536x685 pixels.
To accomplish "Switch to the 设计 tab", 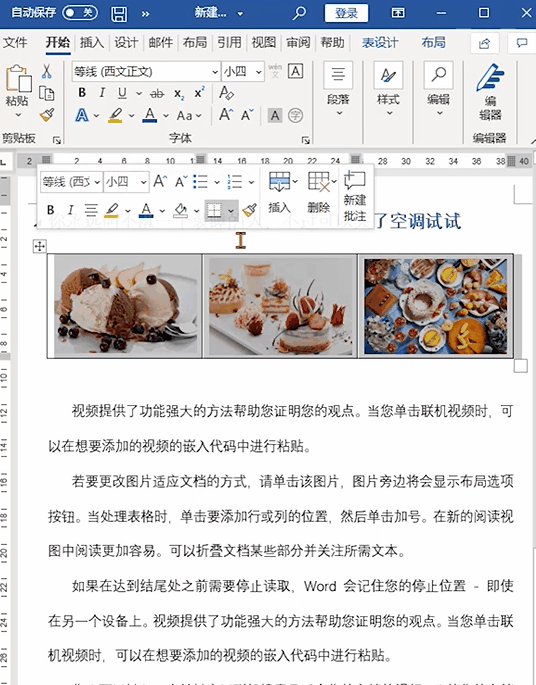I will coord(126,42).
